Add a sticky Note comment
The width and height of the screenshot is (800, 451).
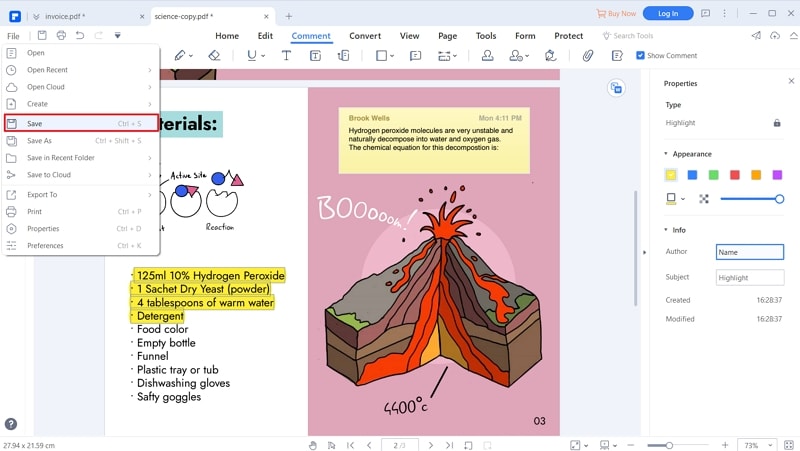tap(415, 56)
